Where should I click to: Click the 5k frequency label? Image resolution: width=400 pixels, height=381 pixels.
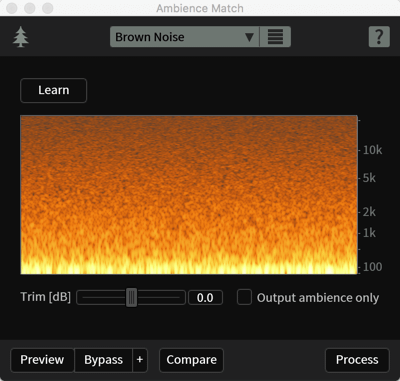369,178
